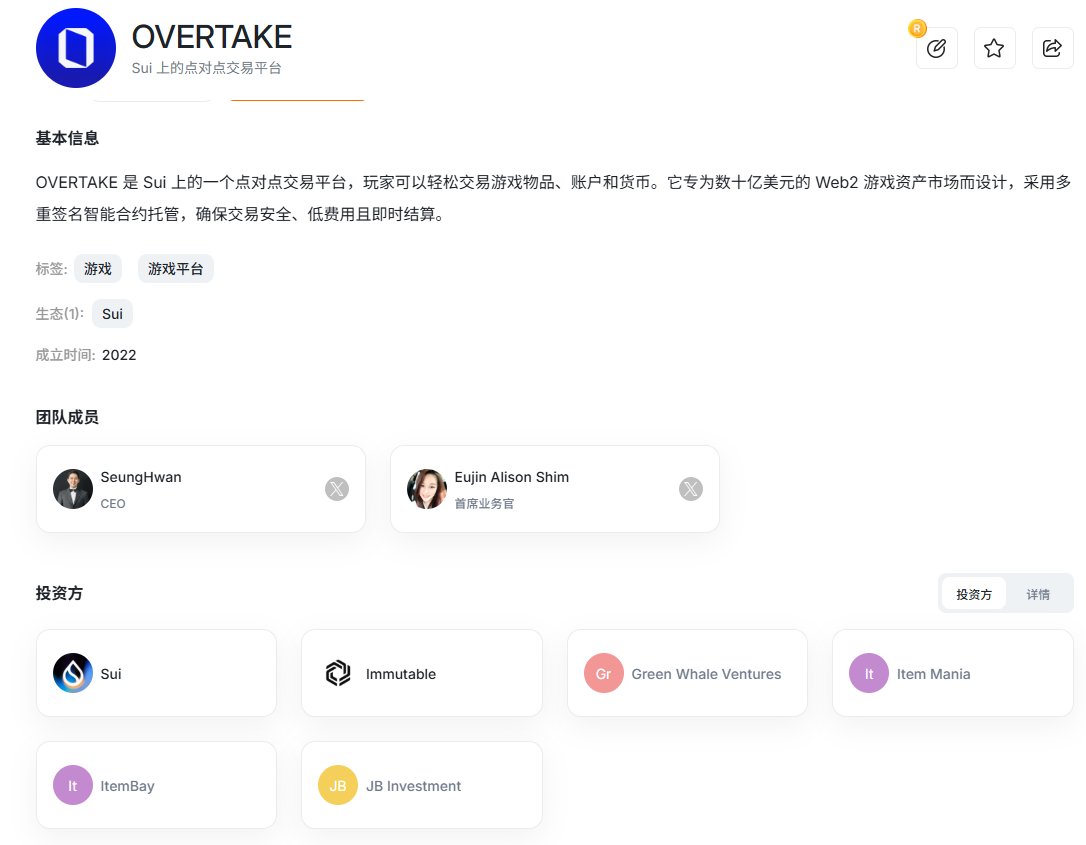Click the JB Investment 'JB' avatar

(x=338, y=785)
